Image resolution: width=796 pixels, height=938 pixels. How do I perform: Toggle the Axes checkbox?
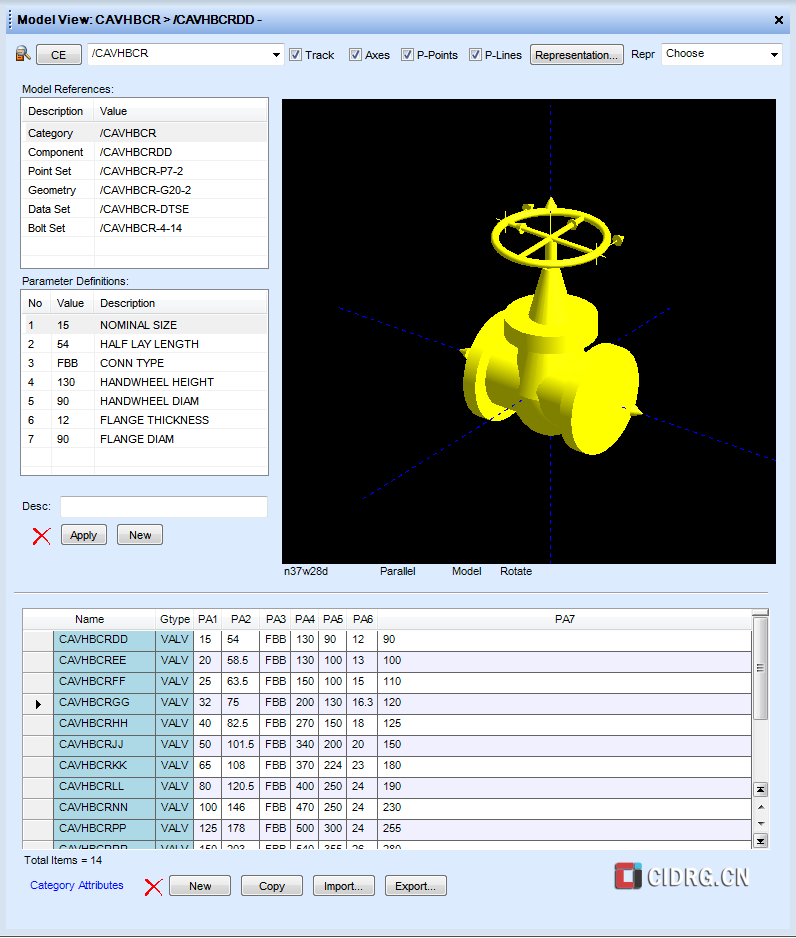355,55
